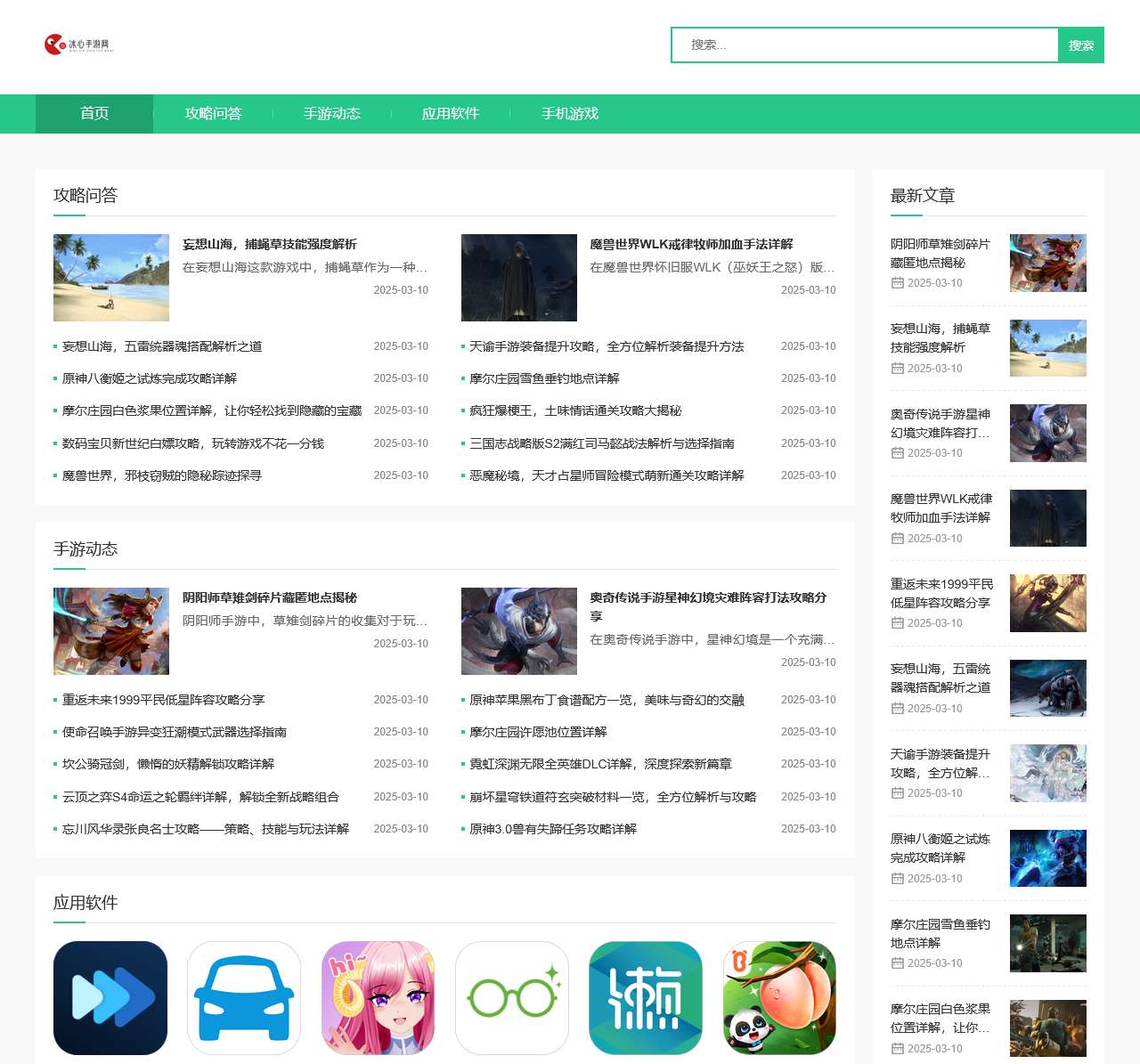
Task: Open the beach thumbnail for 妄想山海 article
Action: point(110,277)
